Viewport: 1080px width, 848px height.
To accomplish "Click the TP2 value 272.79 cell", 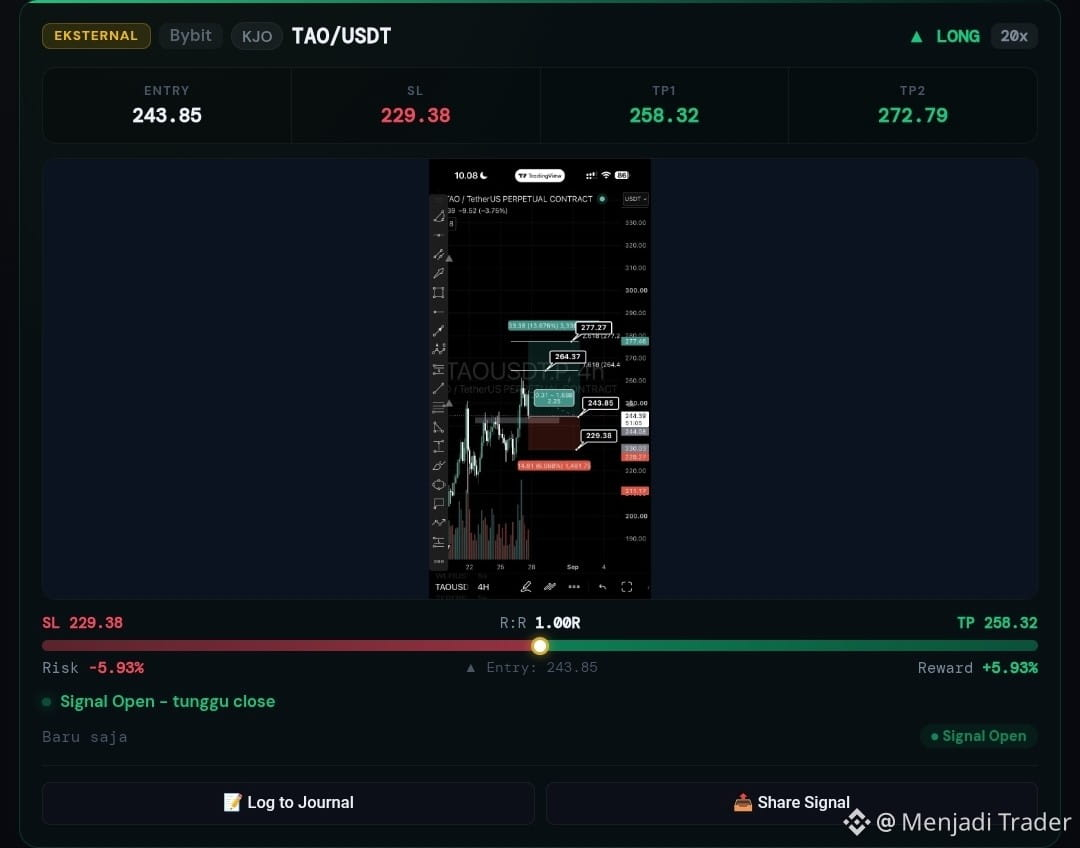I will pos(913,105).
